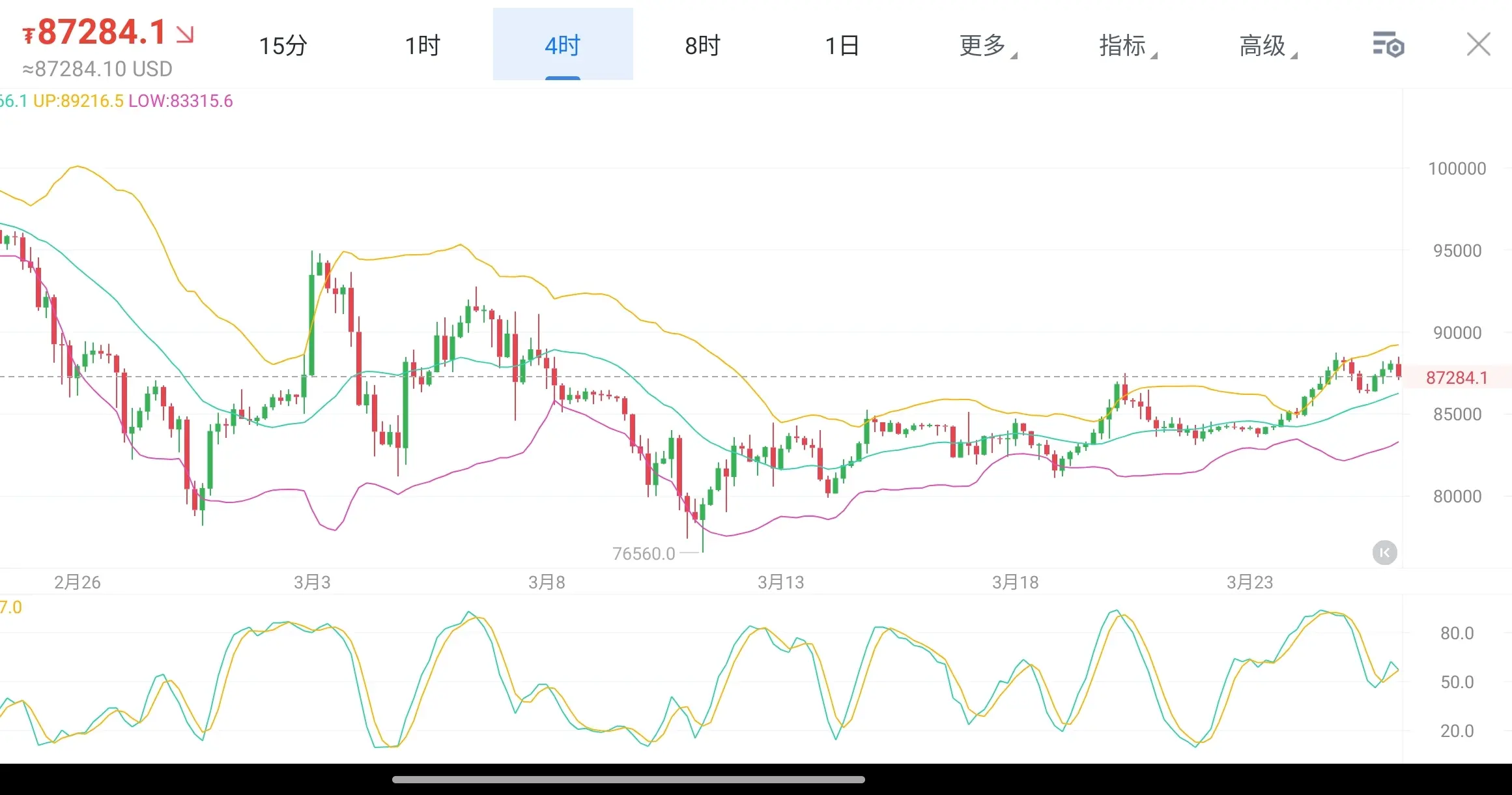
Task: Click the LOW:83315.6 Bollinger label
Action: pos(180,101)
